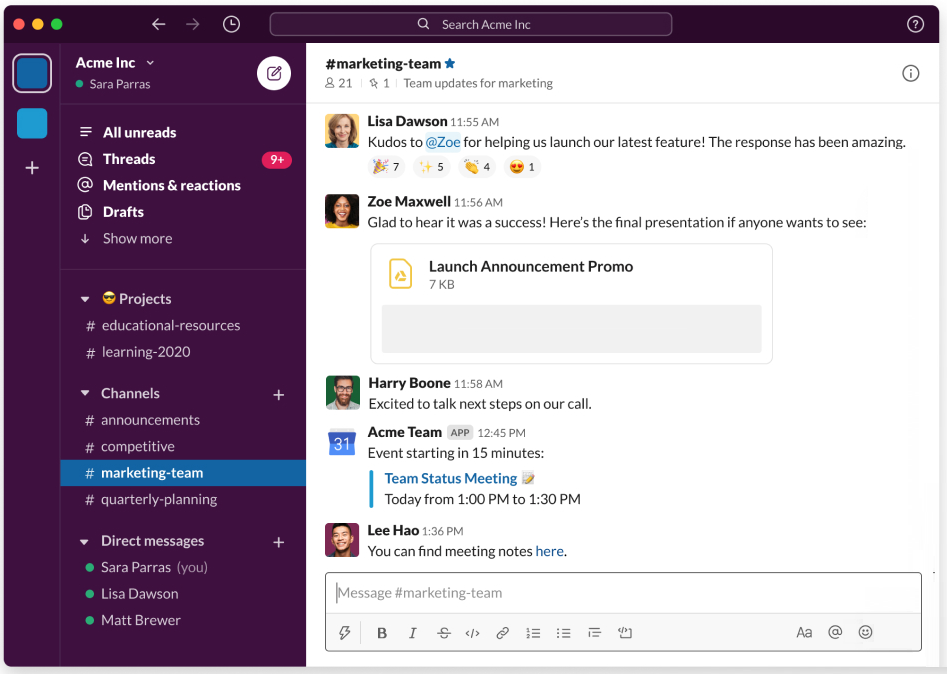The image size is (947, 674).
Task: Click the Search Acme Inc field
Action: (470, 24)
